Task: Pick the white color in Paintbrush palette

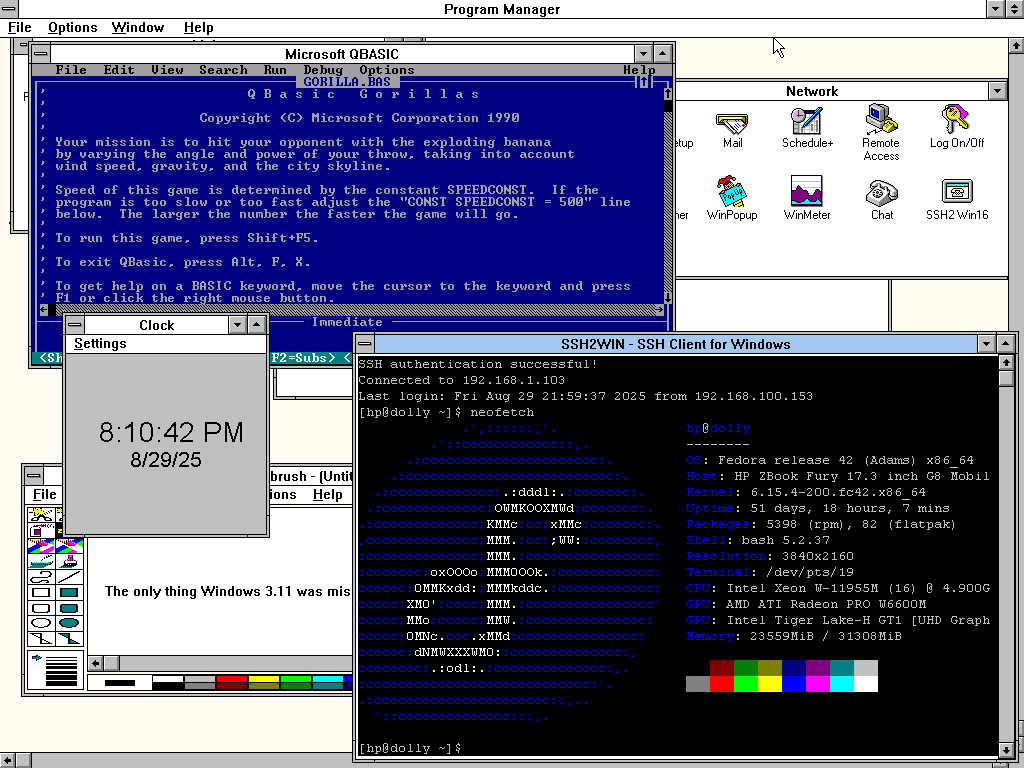Action: tap(168, 679)
